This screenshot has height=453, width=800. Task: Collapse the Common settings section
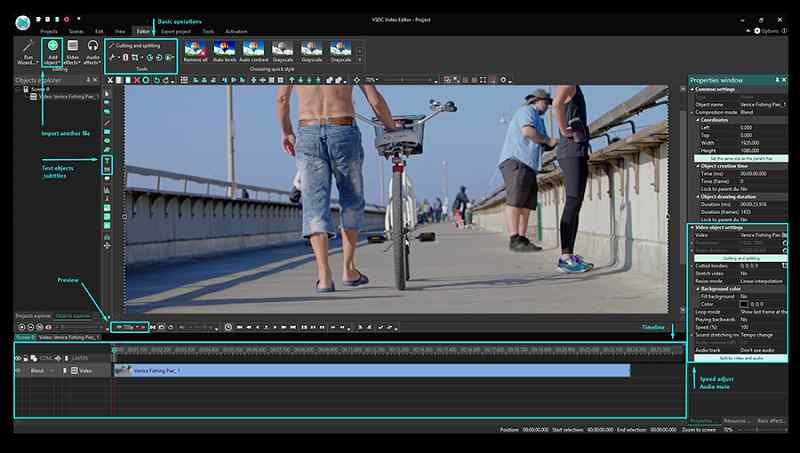[693, 89]
